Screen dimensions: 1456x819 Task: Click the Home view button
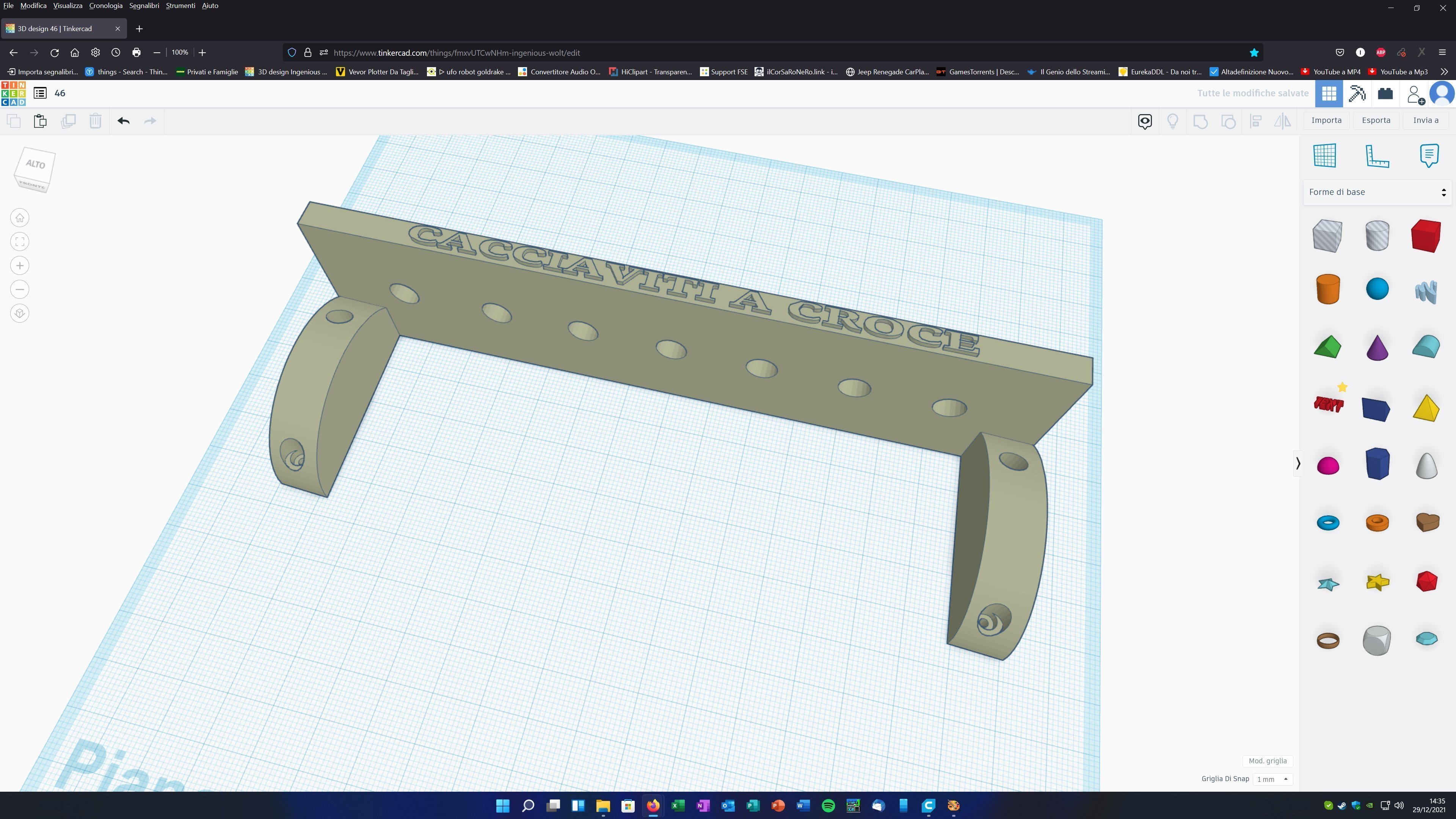[20, 218]
